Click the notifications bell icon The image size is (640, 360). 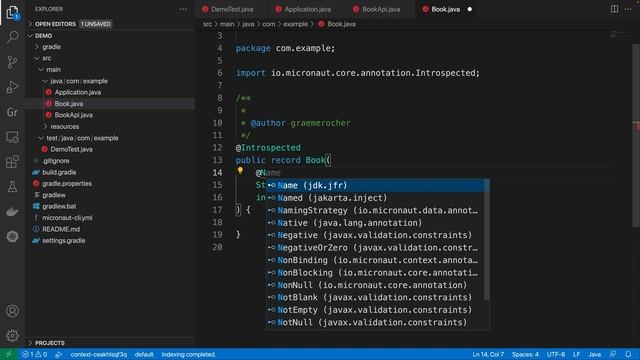point(628,354)
